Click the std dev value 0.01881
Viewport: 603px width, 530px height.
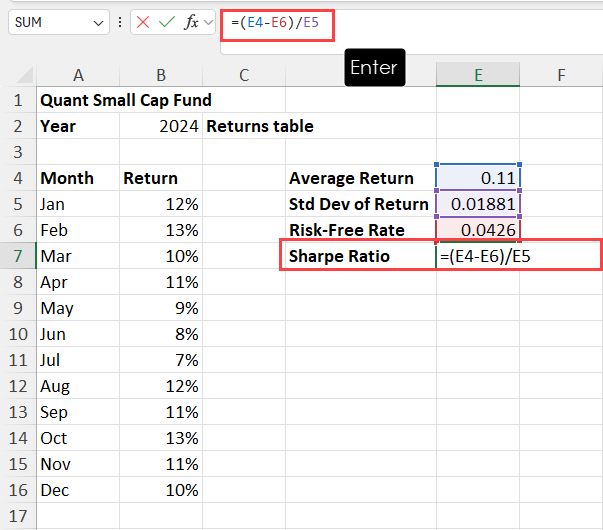(x=478, y=204)
